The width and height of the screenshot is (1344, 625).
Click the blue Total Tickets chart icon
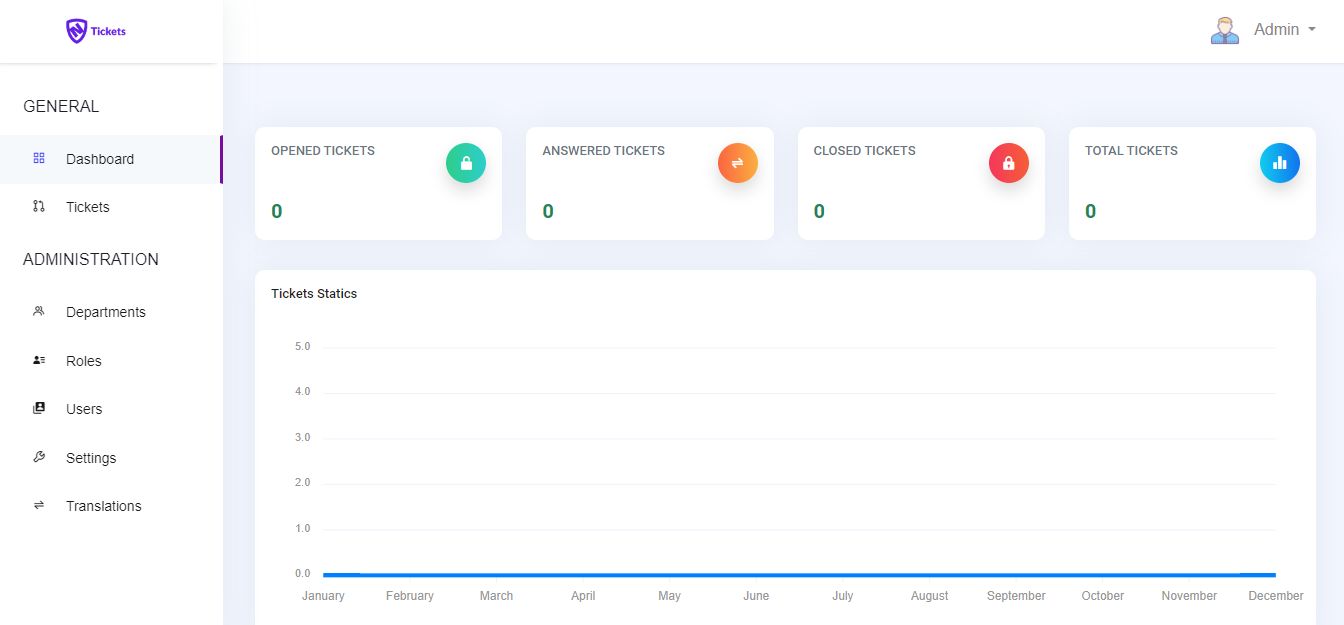[x=1279, y=163]
